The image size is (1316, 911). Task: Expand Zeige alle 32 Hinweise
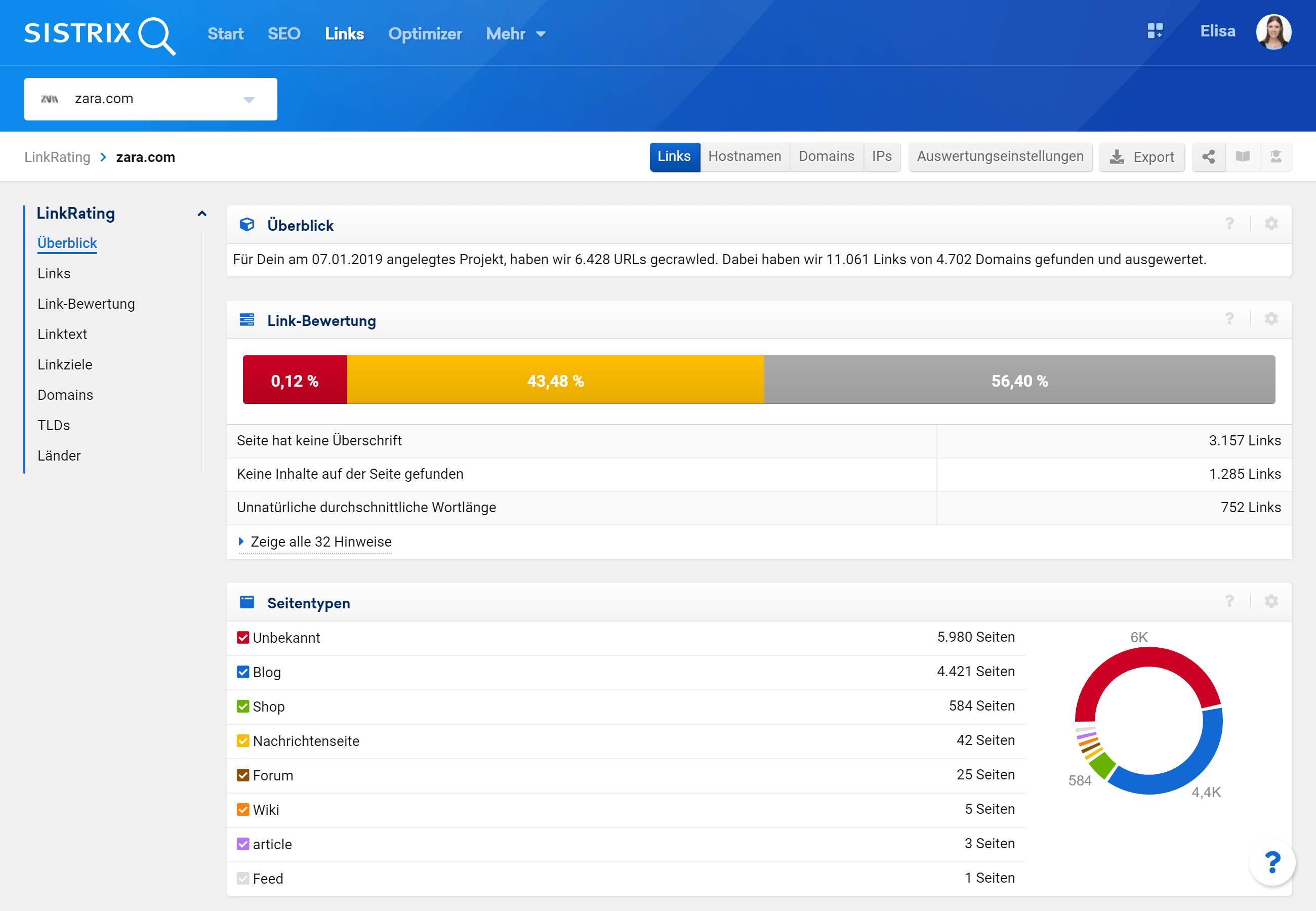[321, 542]
